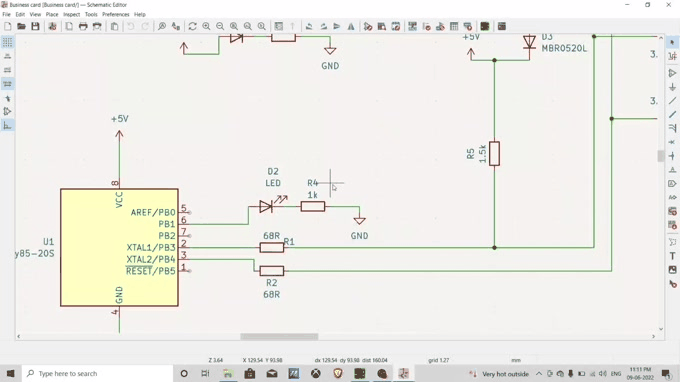Toggle hidden pins display
Image resolution: width=680 pixels, height=382 pixels.
coord(7,111)
